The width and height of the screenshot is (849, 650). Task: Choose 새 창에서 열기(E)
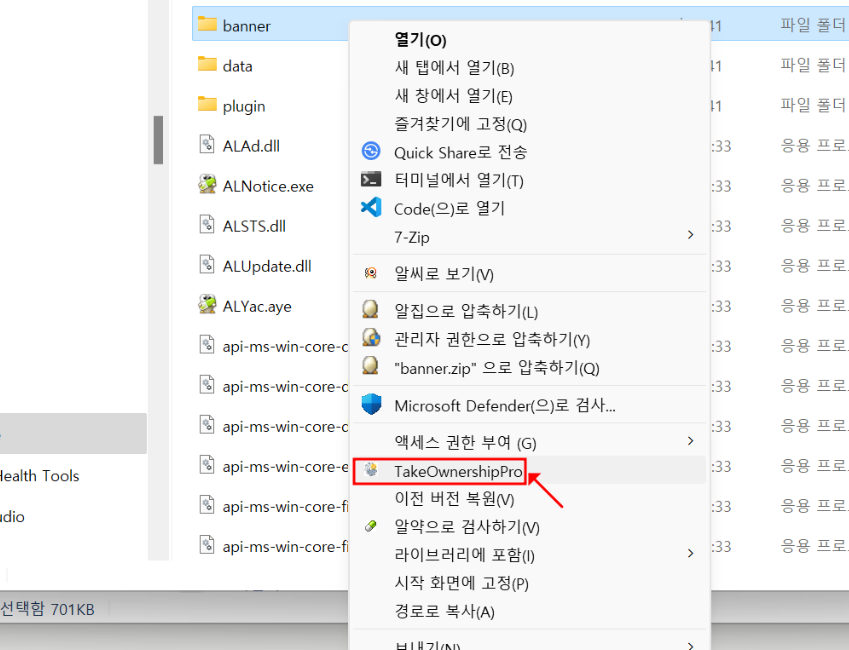click(x=530, y=96)
